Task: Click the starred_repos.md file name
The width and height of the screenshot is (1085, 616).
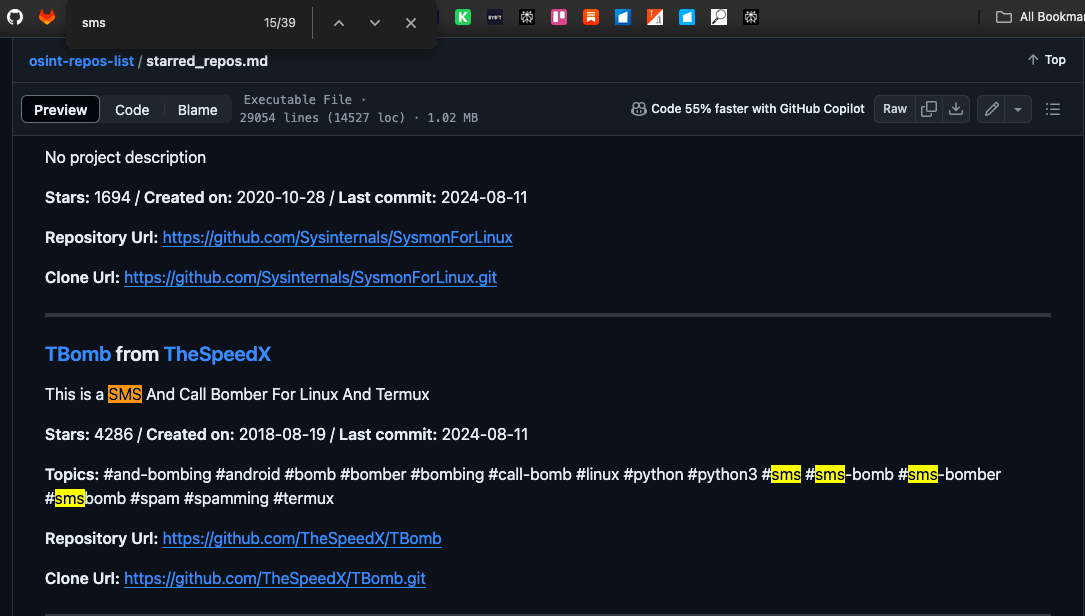Action: (x=207, y=61)
